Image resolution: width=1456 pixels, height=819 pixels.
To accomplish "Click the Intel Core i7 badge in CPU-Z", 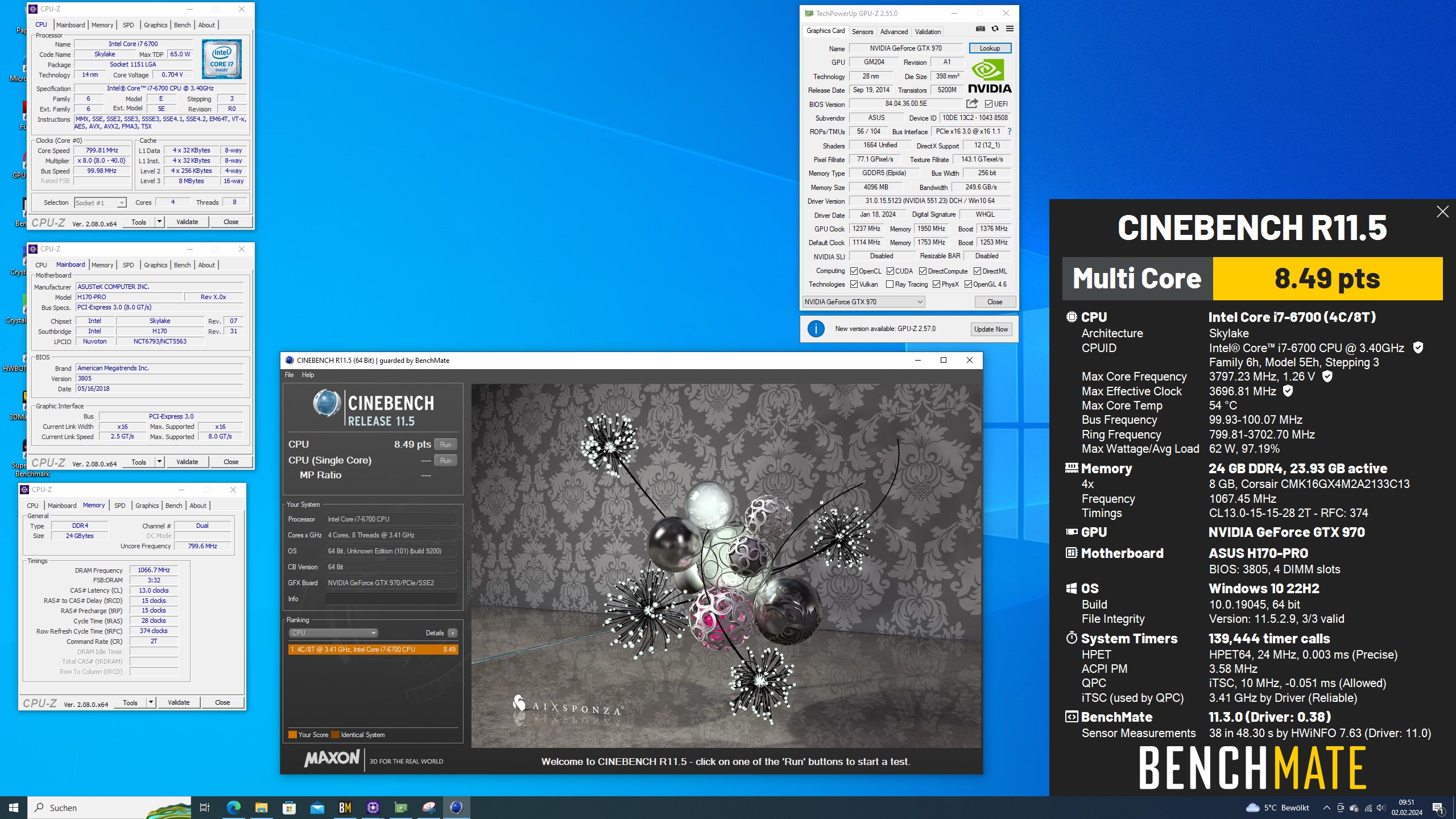I will coord(222,59).
